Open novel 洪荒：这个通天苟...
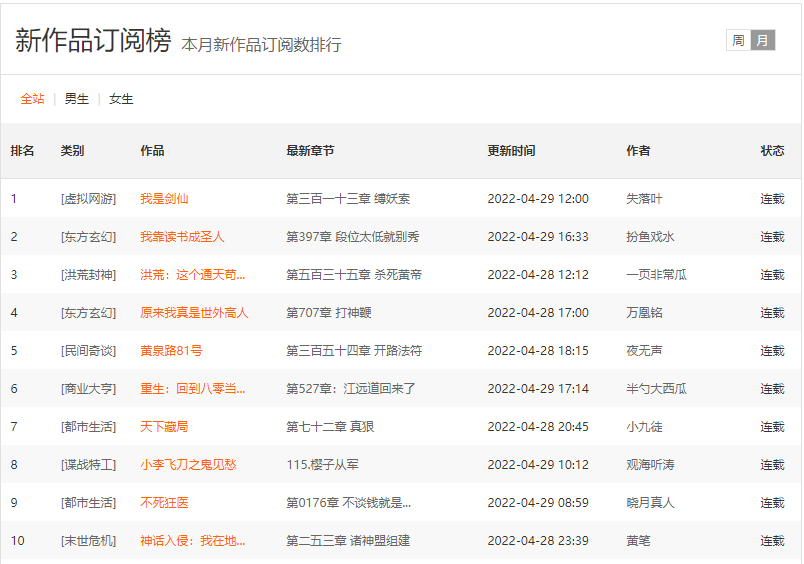 coord(193,274)
